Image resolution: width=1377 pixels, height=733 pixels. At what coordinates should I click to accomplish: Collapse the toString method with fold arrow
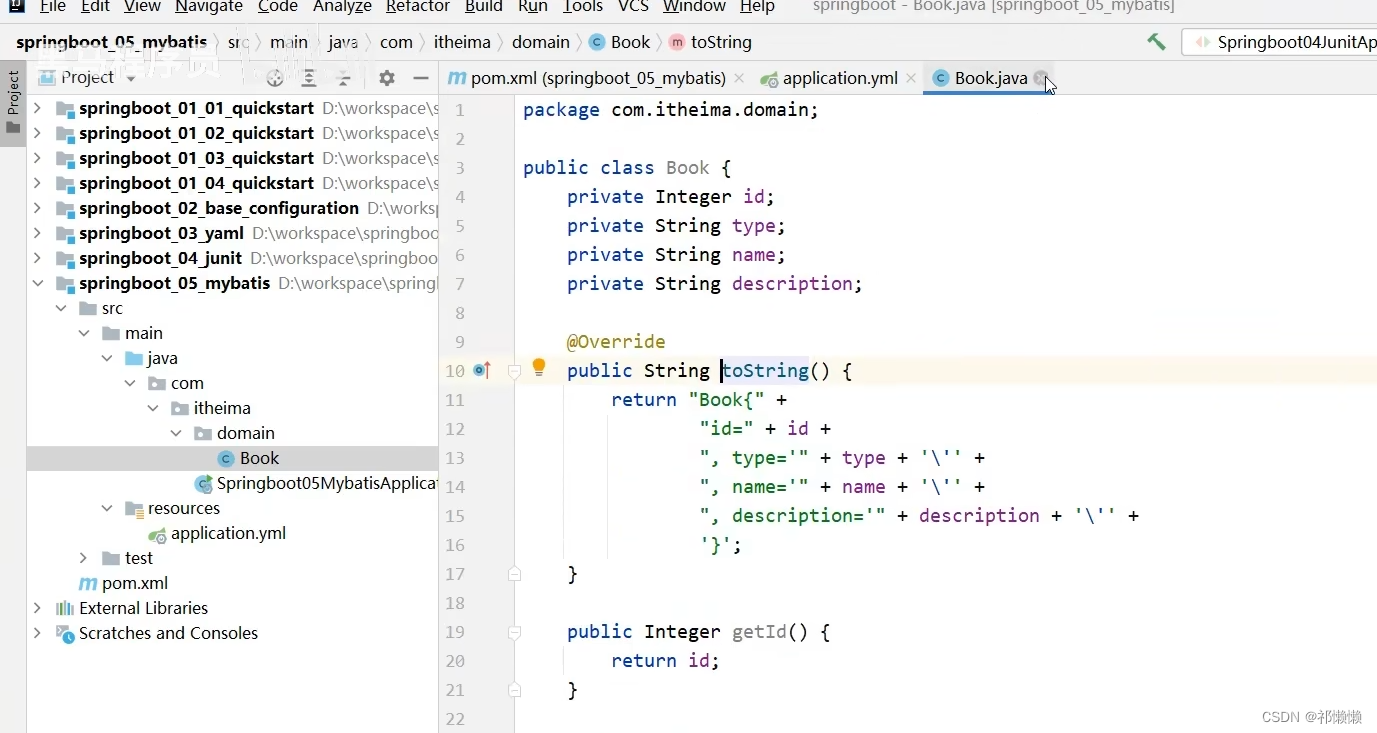(x=514, y=371)
